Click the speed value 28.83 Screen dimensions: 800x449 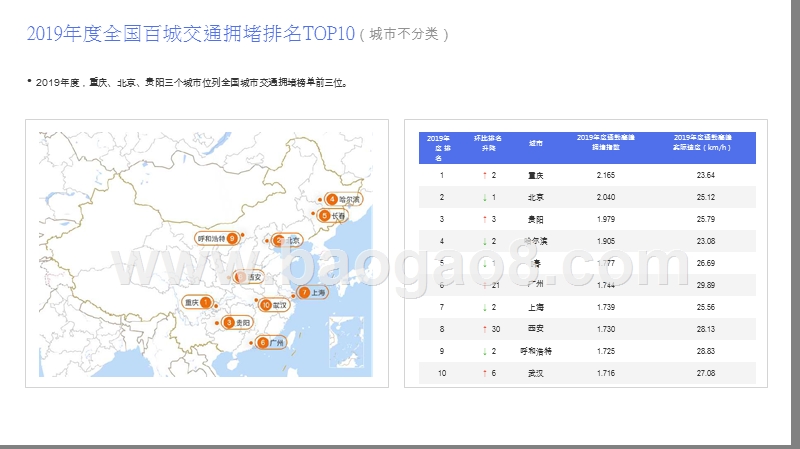706,351
